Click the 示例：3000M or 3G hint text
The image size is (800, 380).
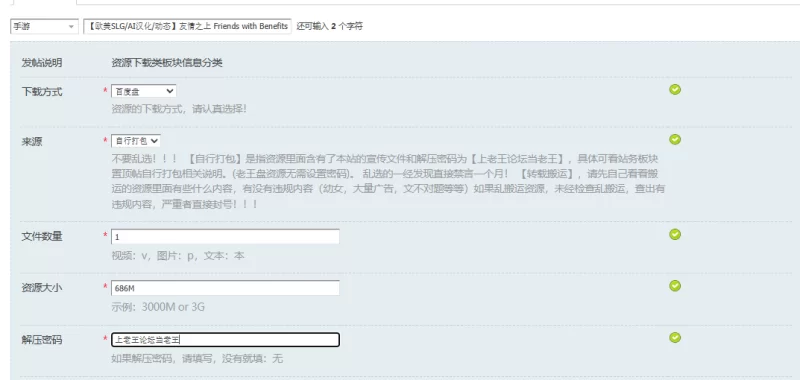158,308
